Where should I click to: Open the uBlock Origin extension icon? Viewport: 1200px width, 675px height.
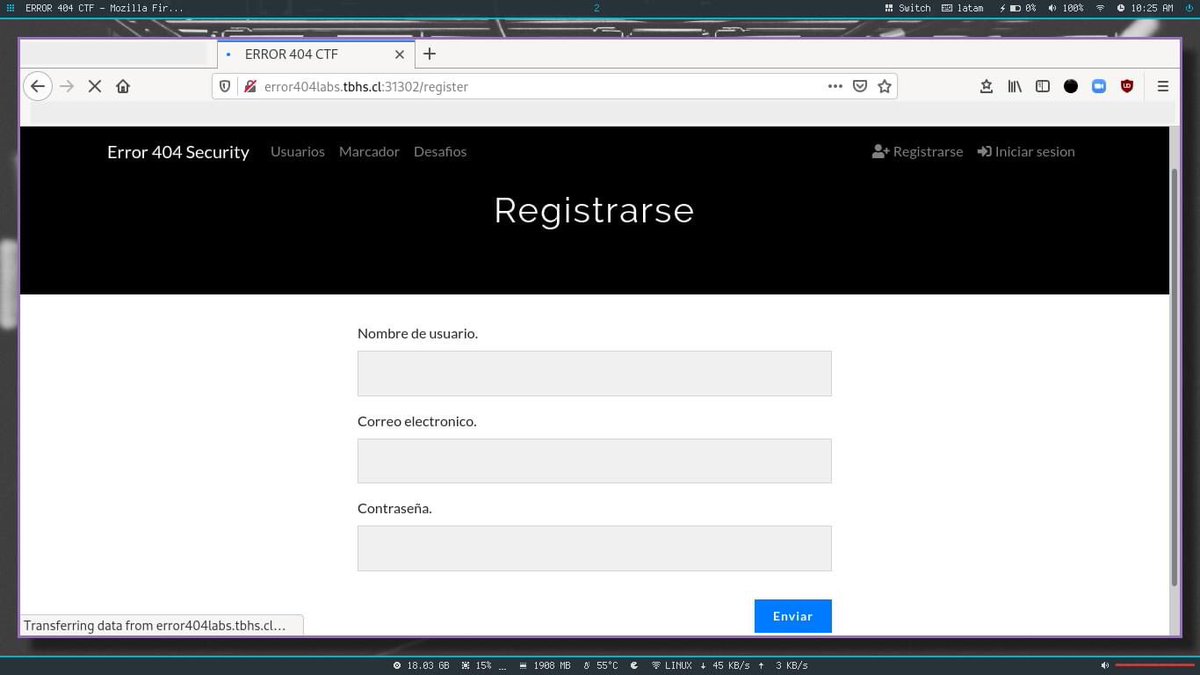(x=1127, y=87)
